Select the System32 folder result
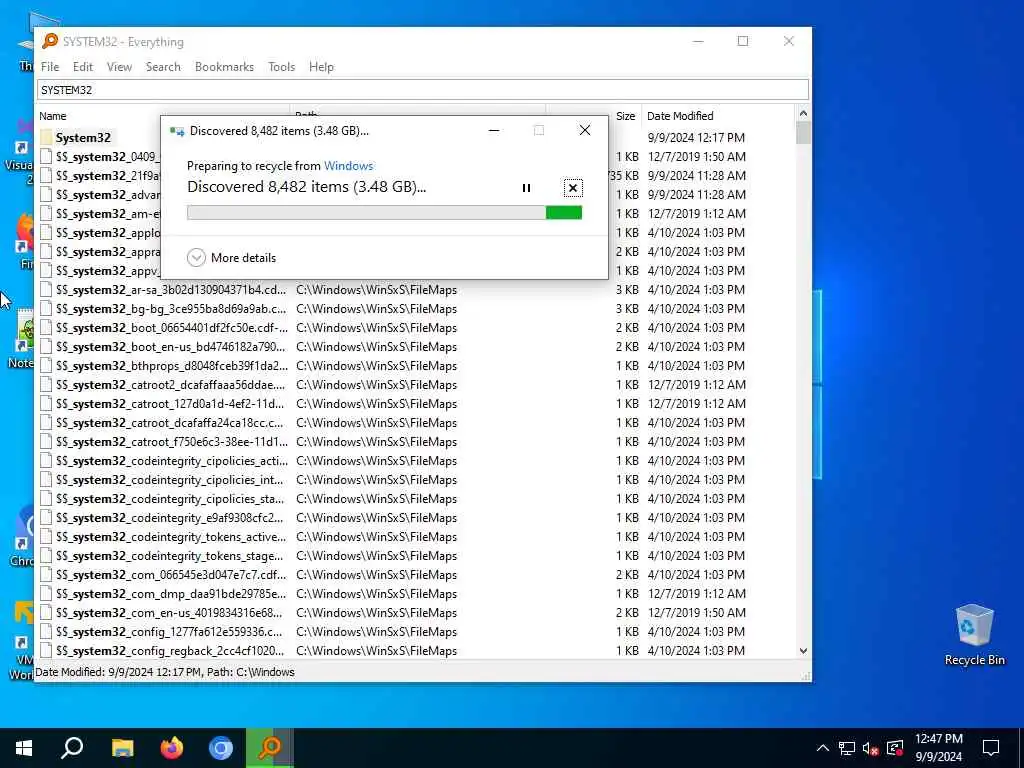 click(x=83, y=138)
